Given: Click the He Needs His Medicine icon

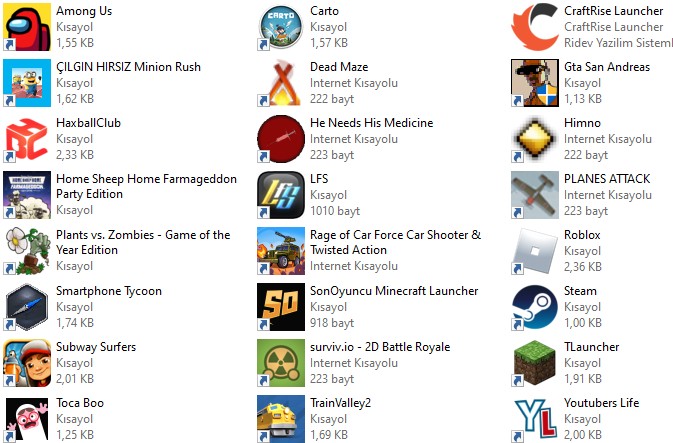Looking at the screenshot, I should click(281, 139).
